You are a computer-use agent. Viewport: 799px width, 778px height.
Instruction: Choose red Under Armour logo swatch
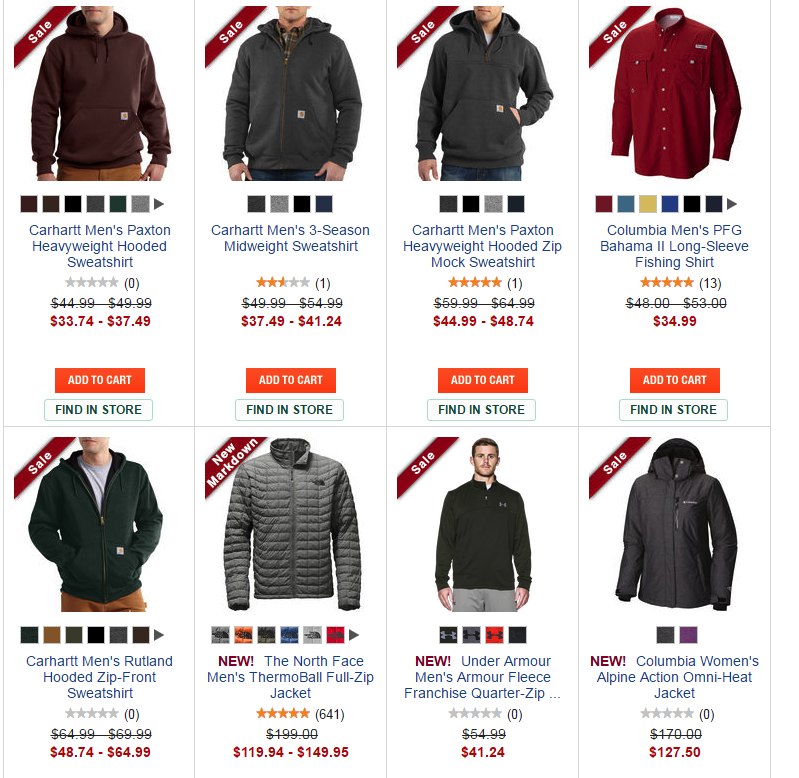pyautogui.click(x=494, y=635)
